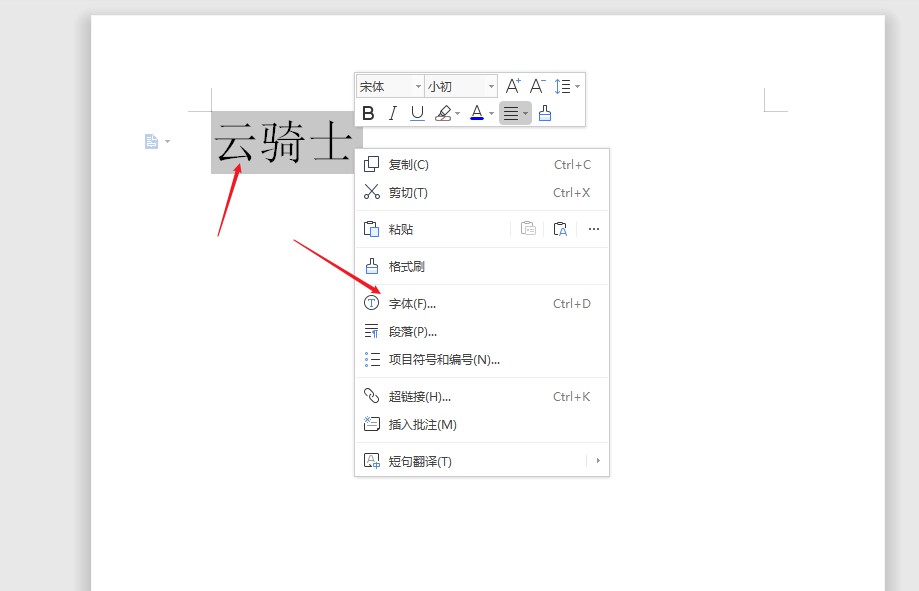Click the paste text only icon
Viewport: 919px width, 591px height.
pyautogui.click(x=560, y=229)
